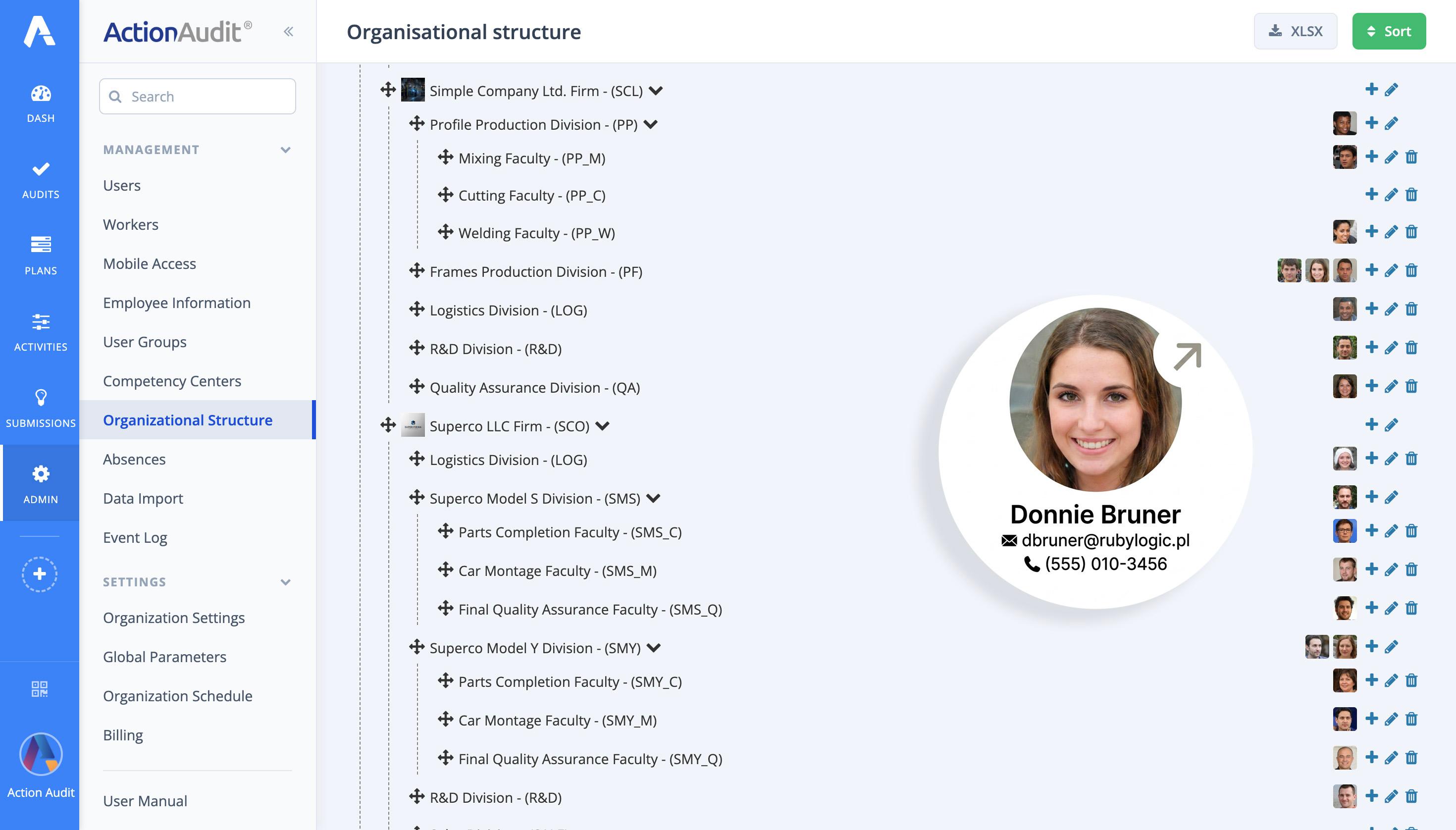Select the Admin gear section
This screenshot has height=830, width=1456.
tap(41, 484)
